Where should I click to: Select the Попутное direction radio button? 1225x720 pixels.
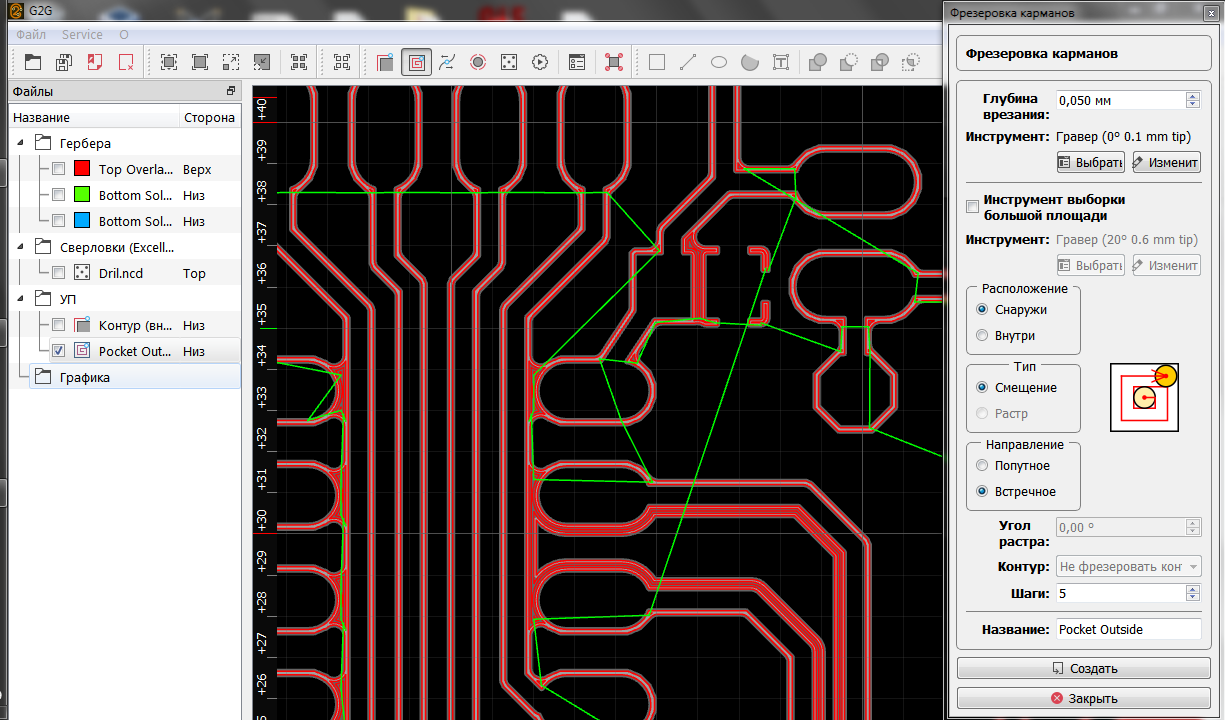(x=982, y=466)
